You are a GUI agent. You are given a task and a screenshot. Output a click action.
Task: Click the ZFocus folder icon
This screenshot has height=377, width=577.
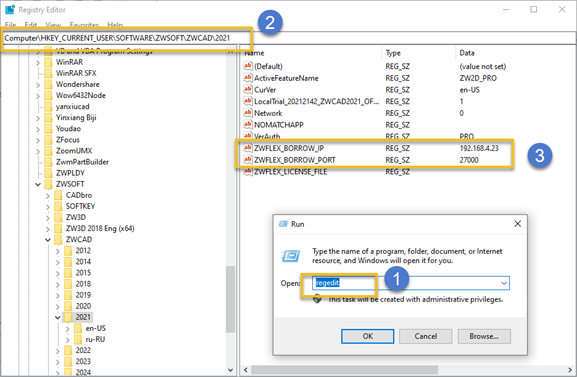pos(48,140)
